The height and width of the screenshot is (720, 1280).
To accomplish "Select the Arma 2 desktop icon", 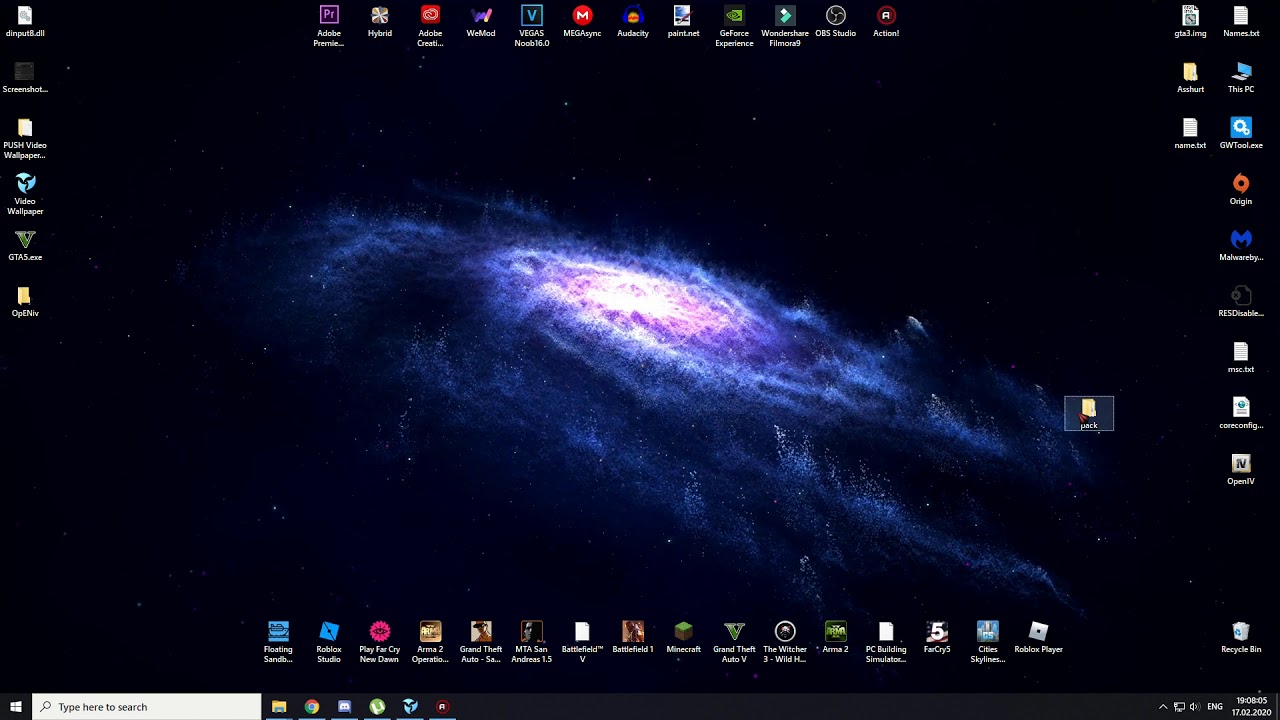I will click(836, 638).
